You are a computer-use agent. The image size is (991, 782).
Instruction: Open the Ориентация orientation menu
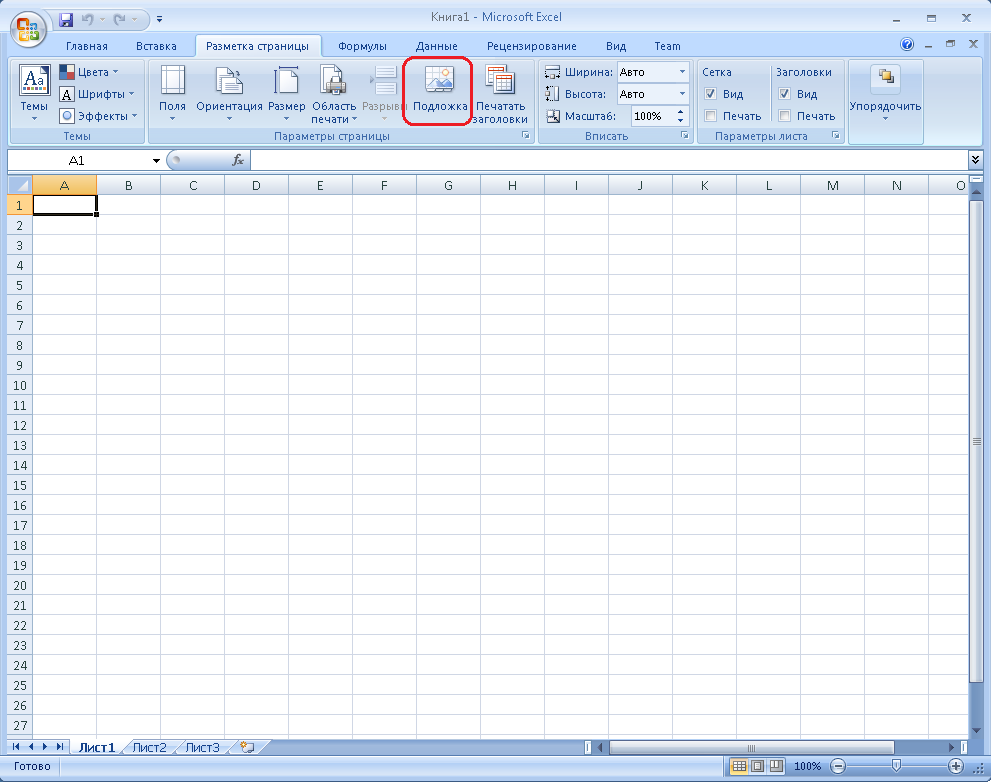(x=229, y=93)
